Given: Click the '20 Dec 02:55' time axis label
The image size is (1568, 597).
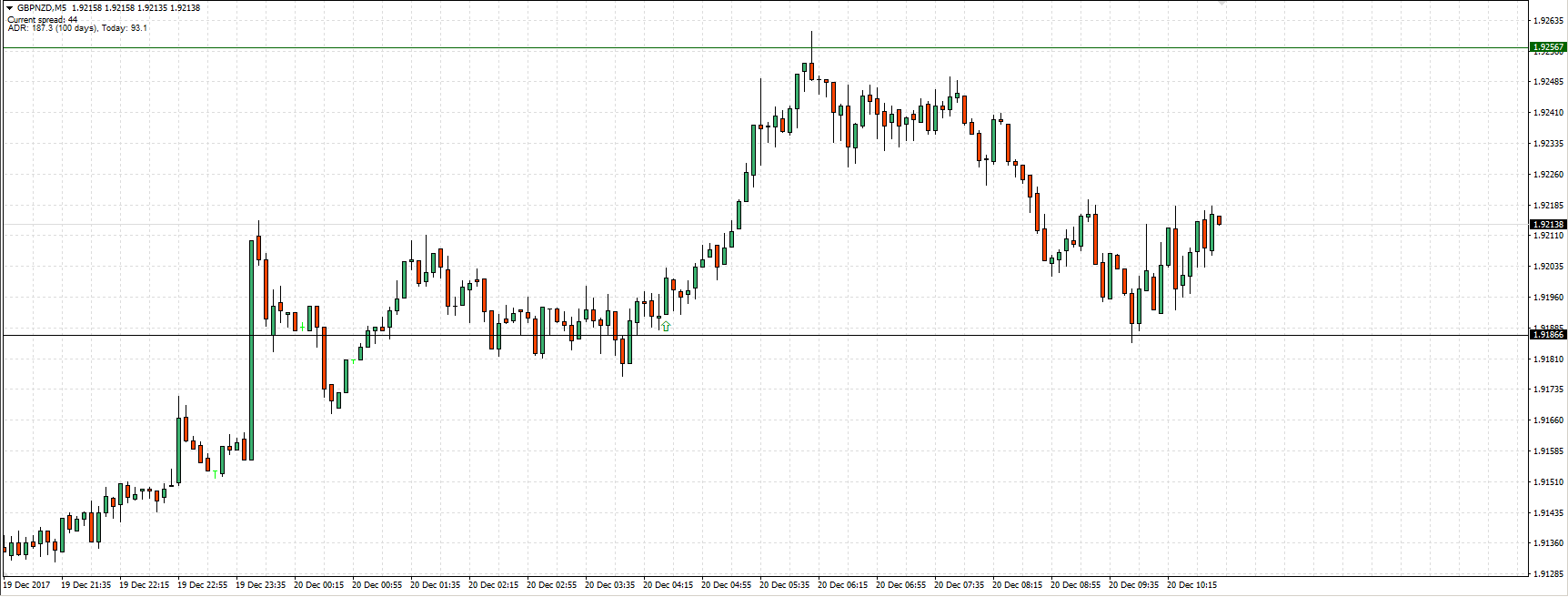Looking at the screenshot, I should tap(551, 585).
